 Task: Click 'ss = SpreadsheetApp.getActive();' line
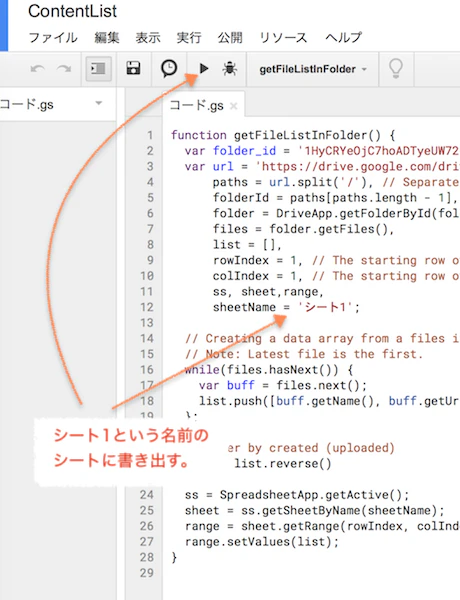(x=297, y=495)
